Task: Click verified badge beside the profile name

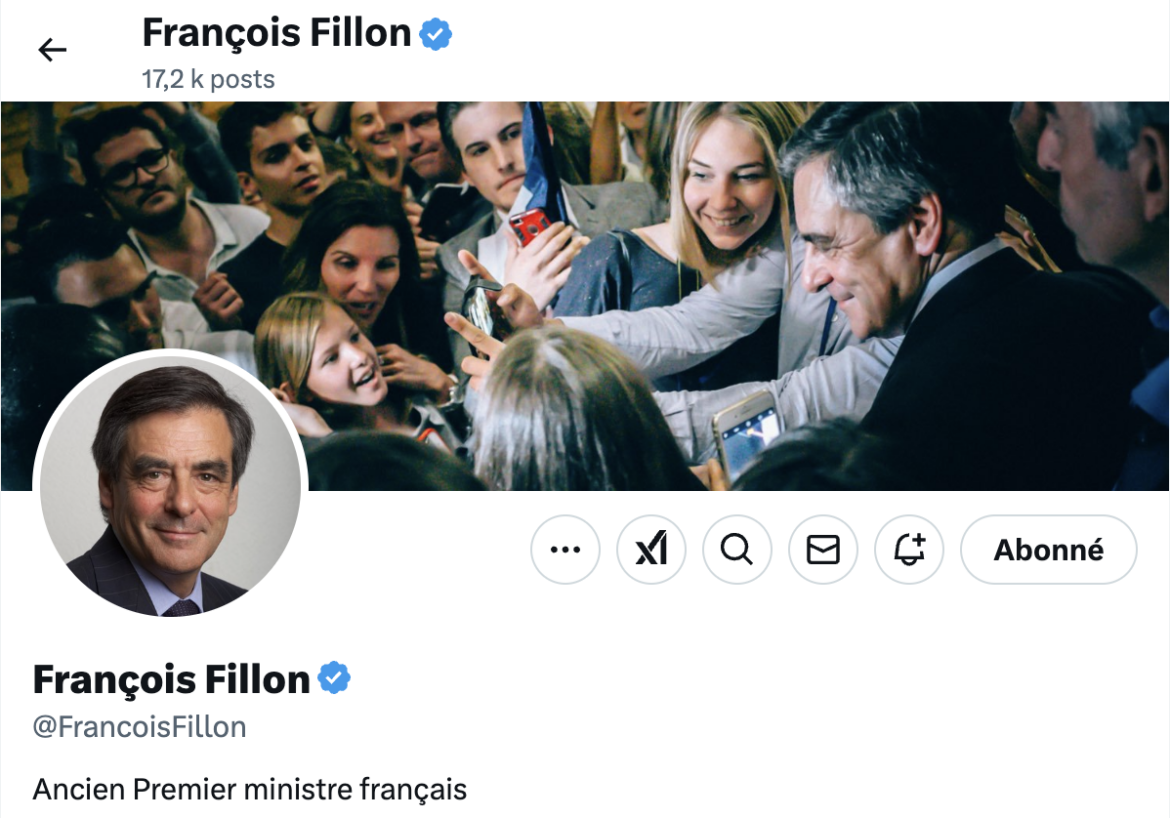Action: (334, 679)
